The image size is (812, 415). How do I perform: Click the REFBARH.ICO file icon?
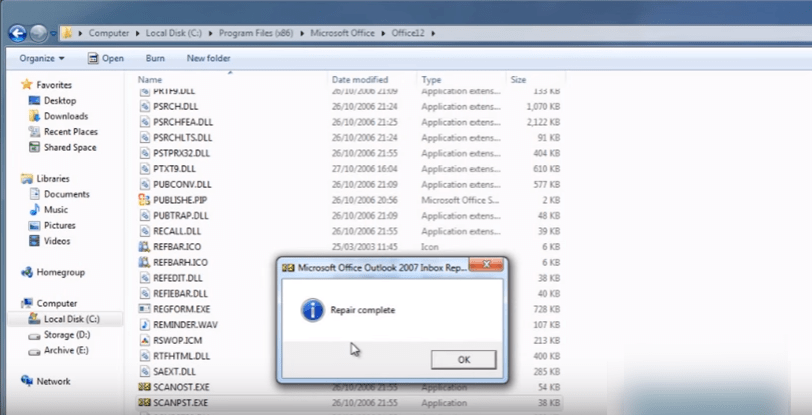(x=144, y=262)
